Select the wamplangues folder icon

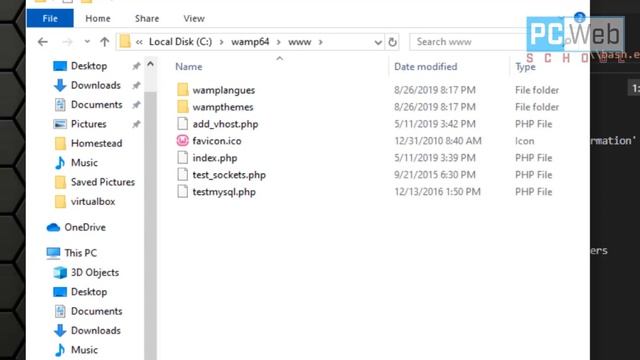[183, 90]
